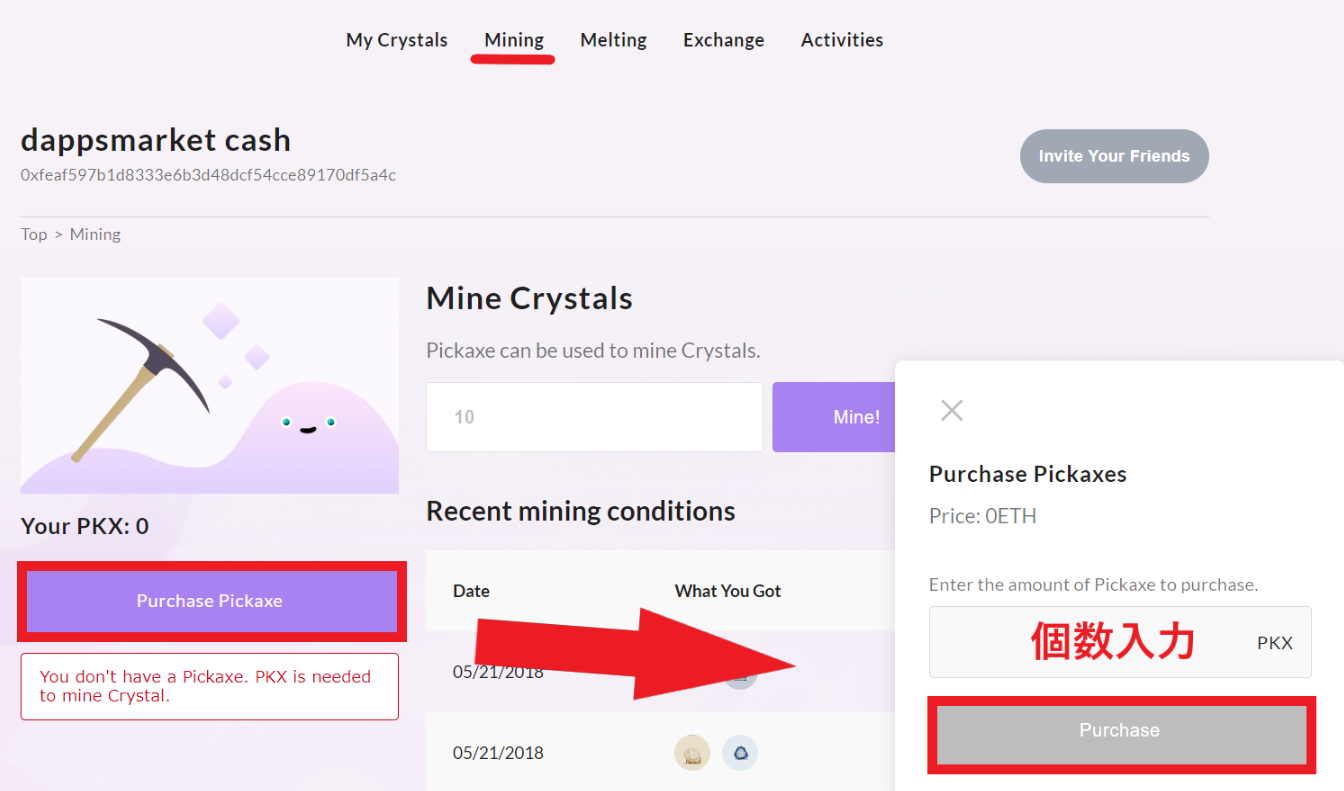Screen dimensions: 1344x791
Task: Click the gray Purchase button in popup
Action: pyautogui.click(x=1120, y=731)
